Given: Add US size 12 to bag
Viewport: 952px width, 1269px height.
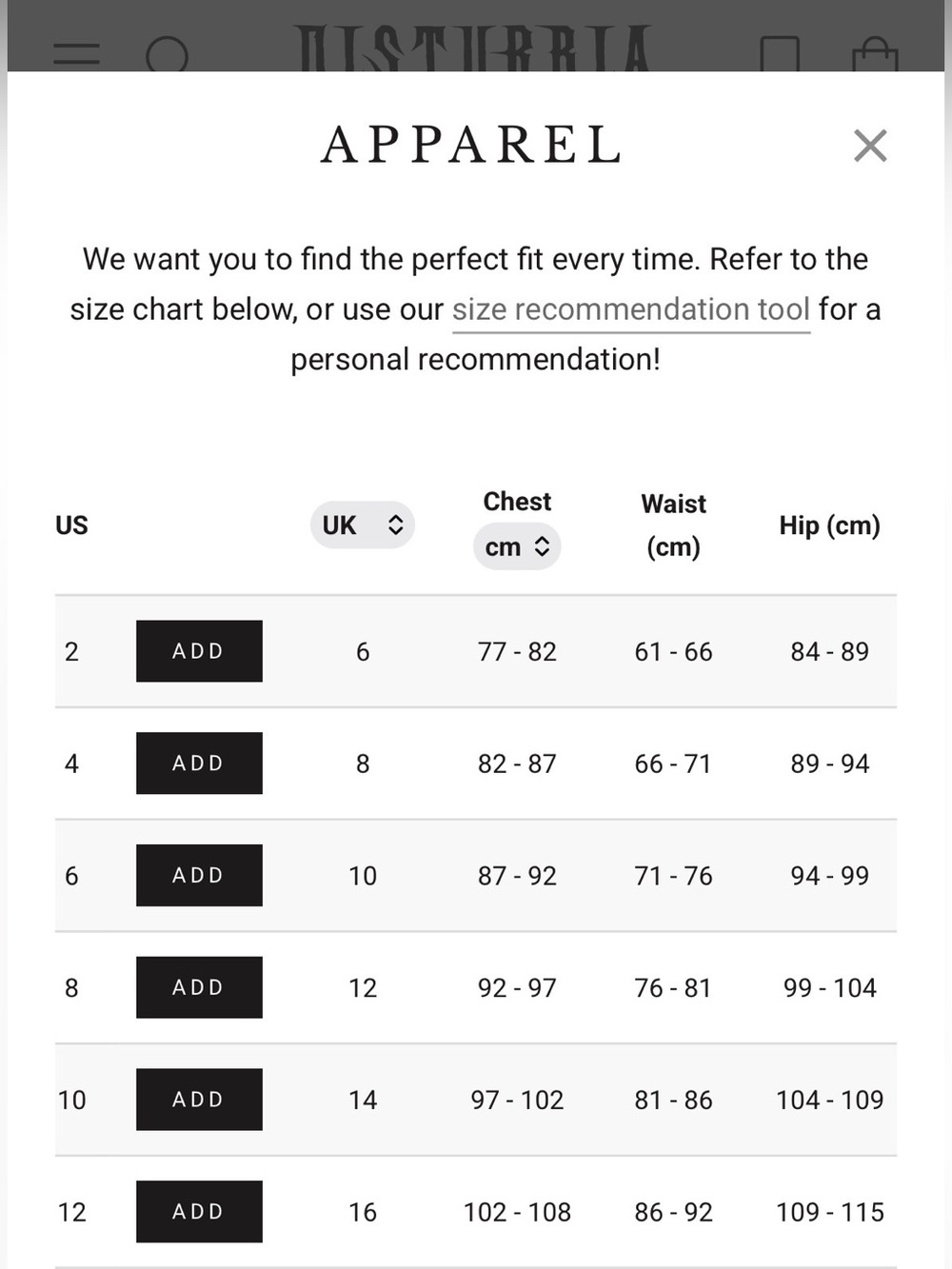Looking at the screenshot, I should point(199,1212).
